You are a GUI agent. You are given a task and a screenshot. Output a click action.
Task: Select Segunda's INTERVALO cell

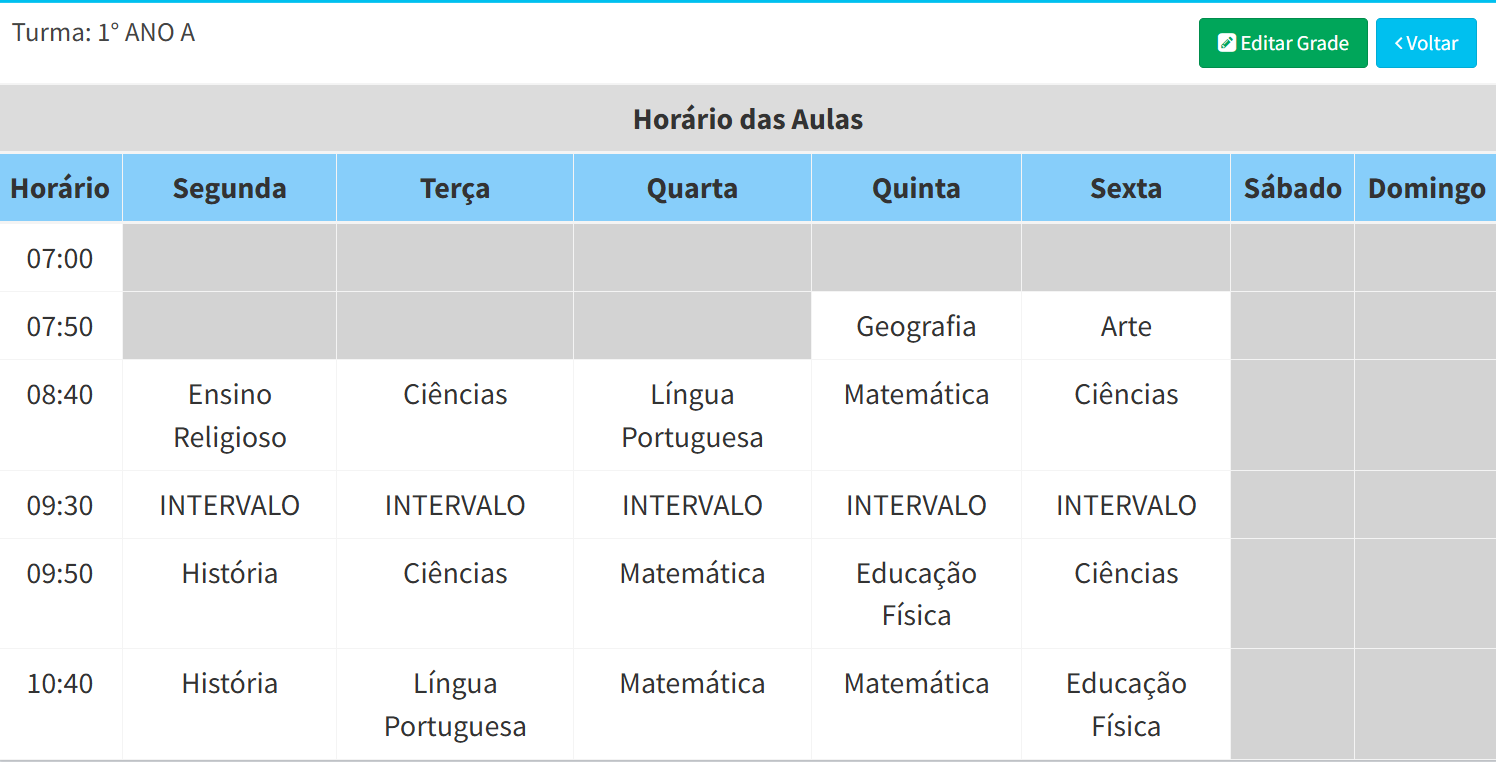[x=229, y=505]
